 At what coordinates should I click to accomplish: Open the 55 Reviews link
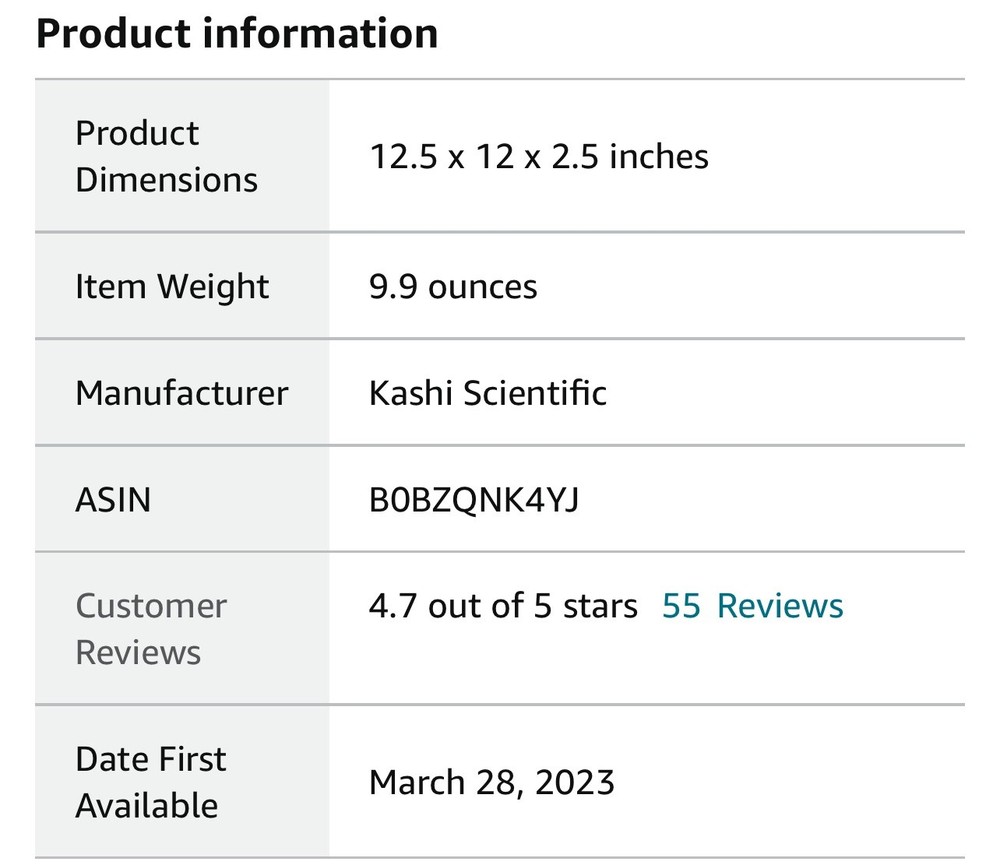tap(752, 606)
